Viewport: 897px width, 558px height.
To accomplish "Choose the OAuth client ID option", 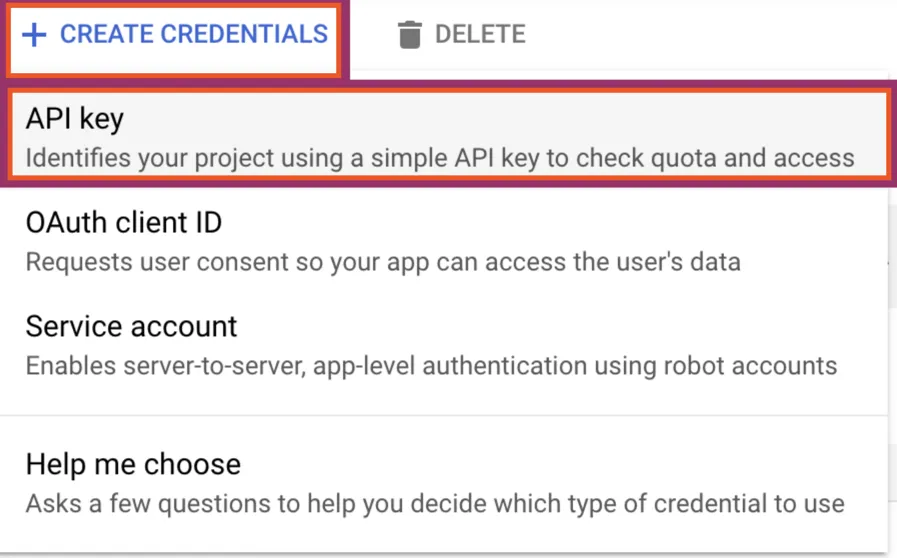I will pos(444,242).
